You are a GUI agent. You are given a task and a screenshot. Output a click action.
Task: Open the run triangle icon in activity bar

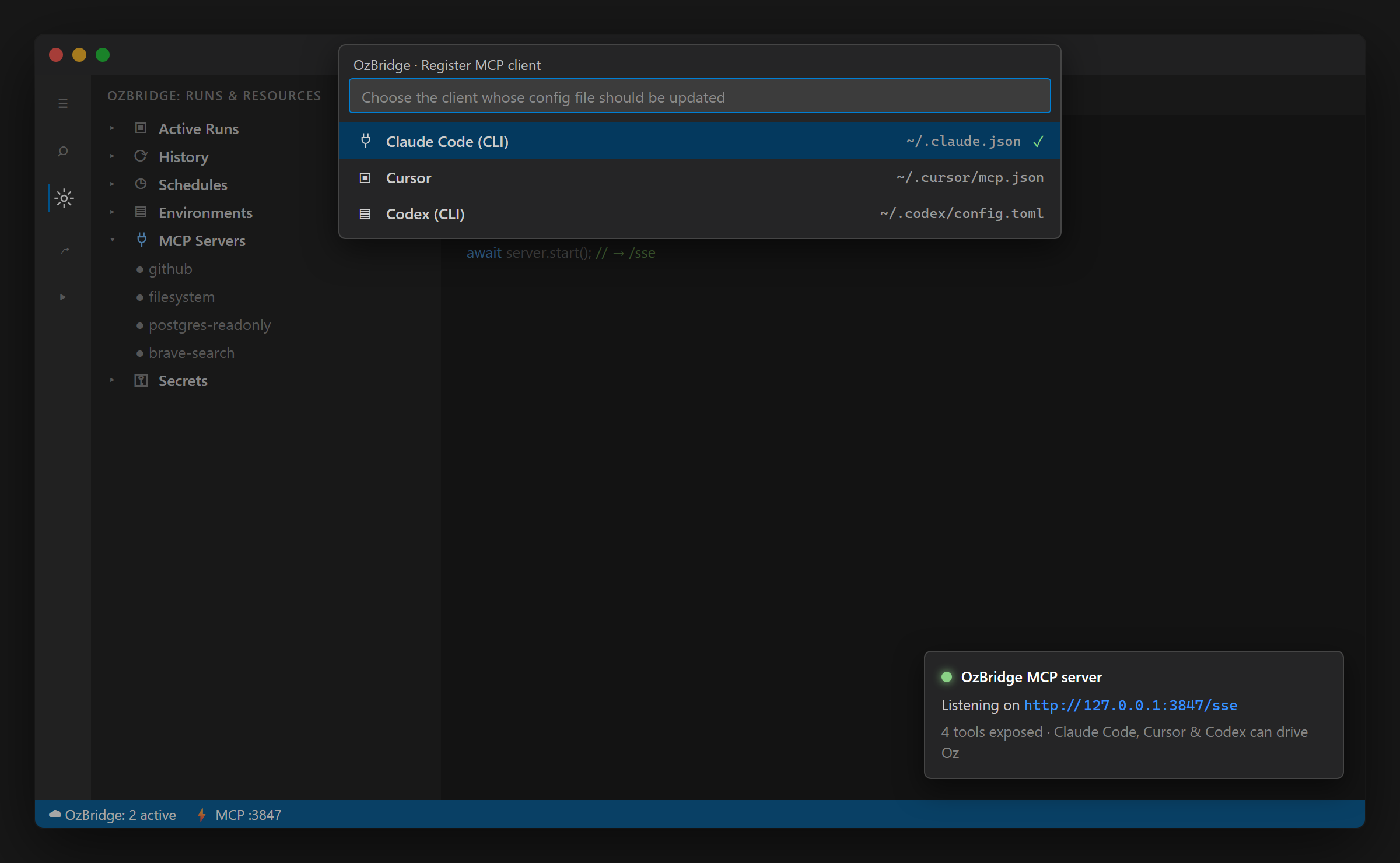(x=63, y=297)
